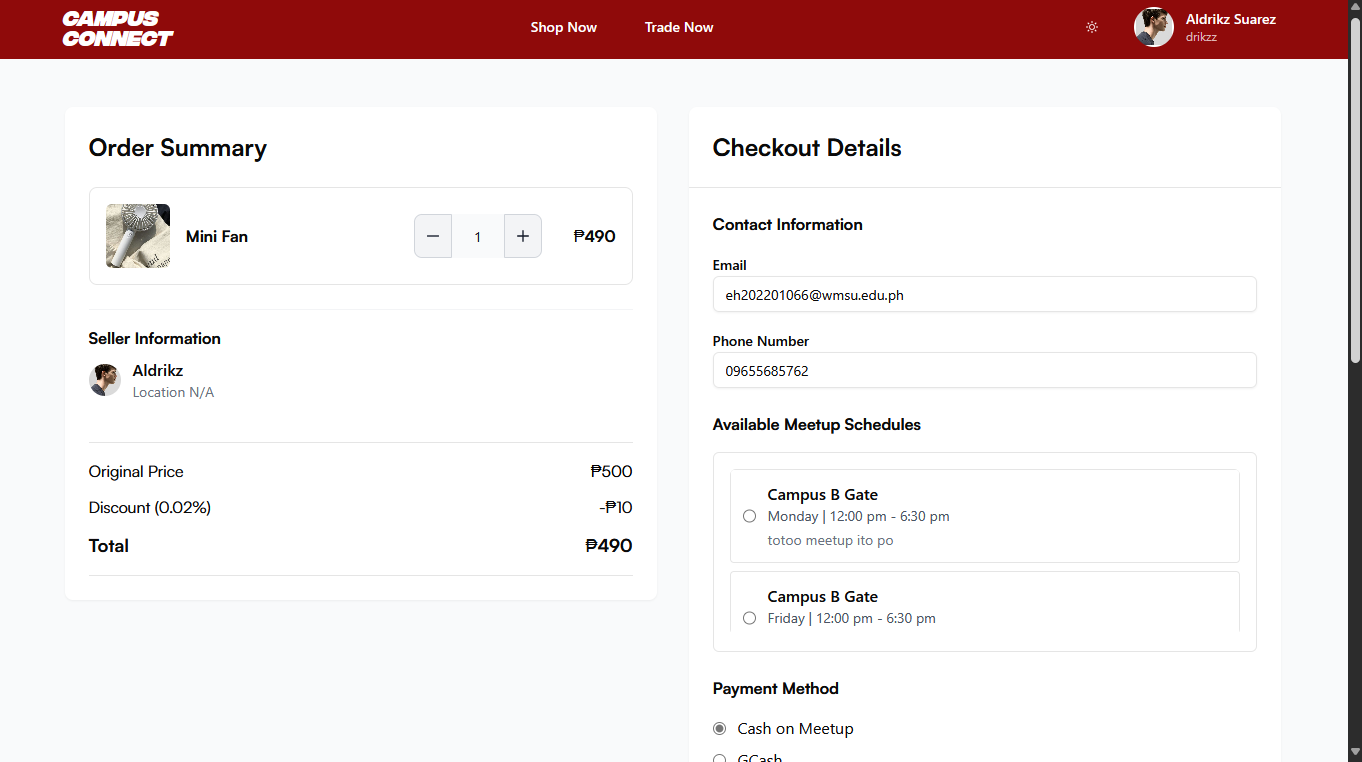Screen dimensions: 1362x762
Task: Click the Phone Number input field
Action: coord(984,371)
